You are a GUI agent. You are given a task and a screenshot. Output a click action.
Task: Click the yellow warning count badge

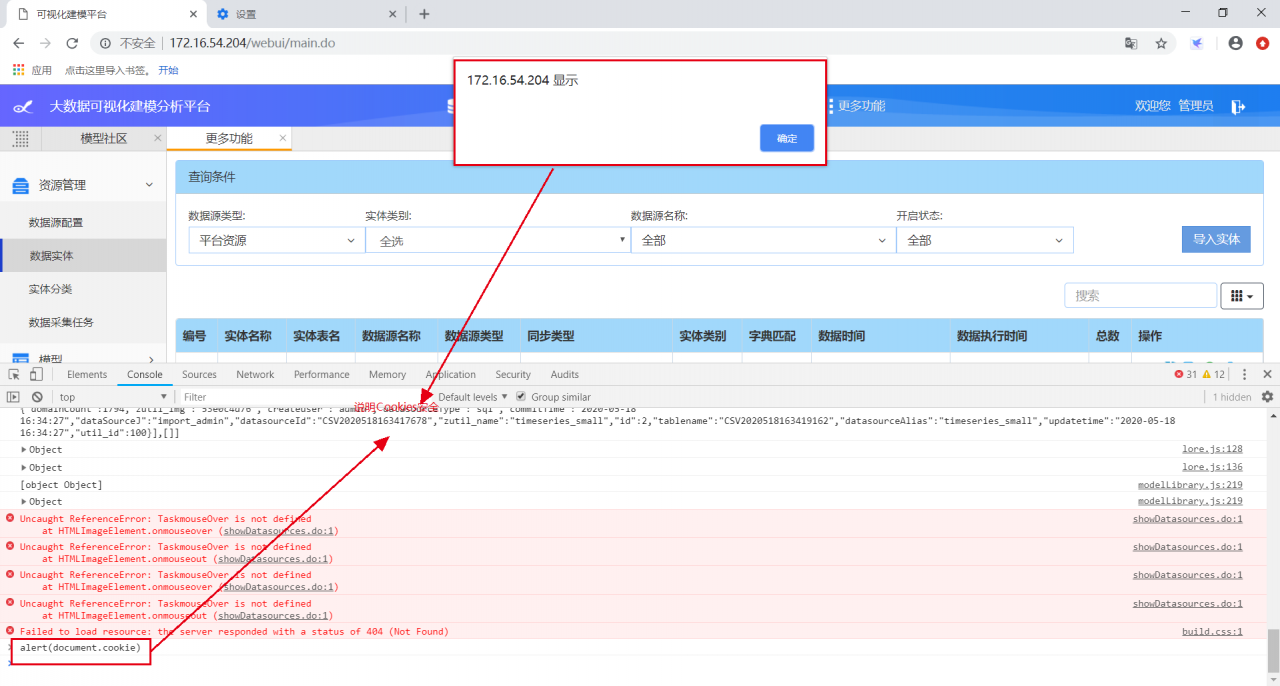[1213, 374]
